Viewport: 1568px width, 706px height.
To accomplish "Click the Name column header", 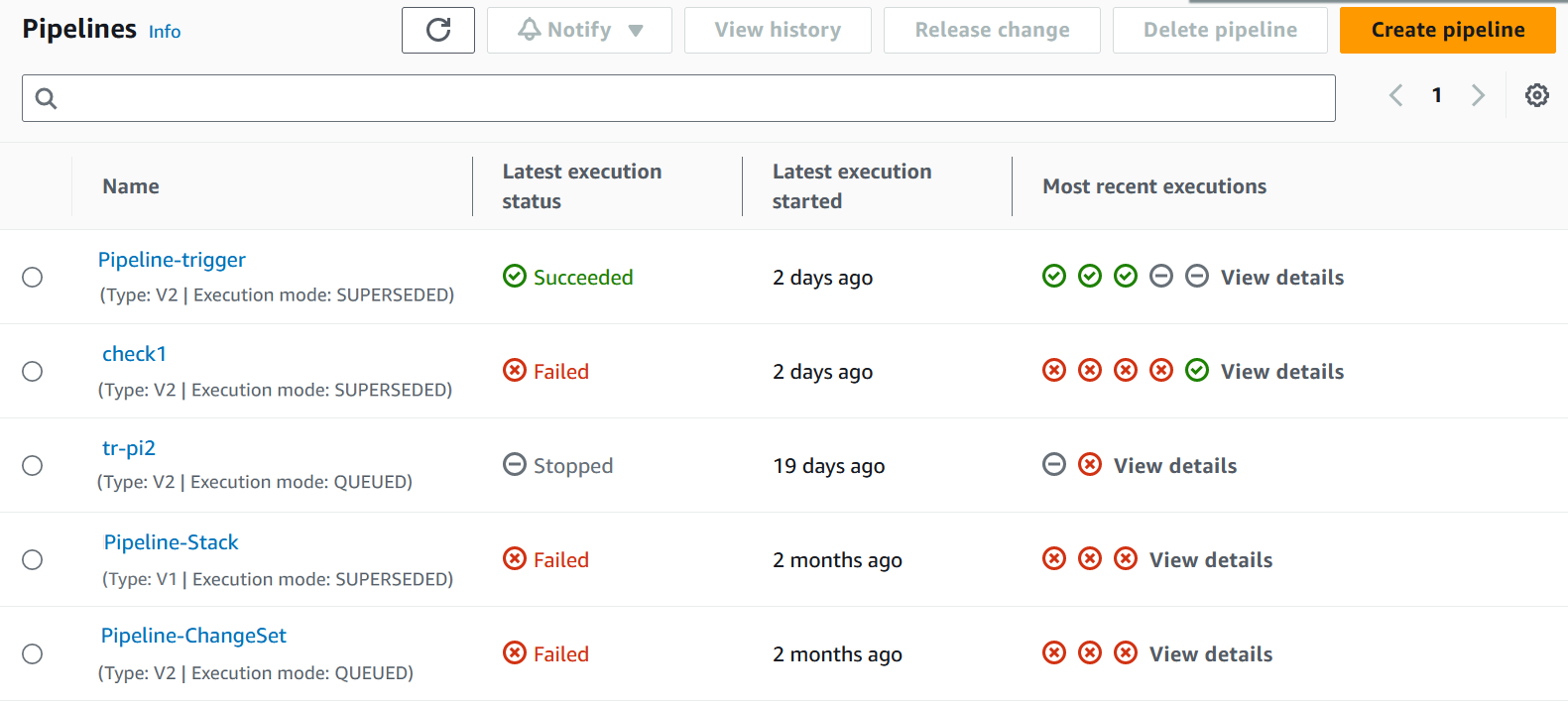I will click(x=130, y=185).
